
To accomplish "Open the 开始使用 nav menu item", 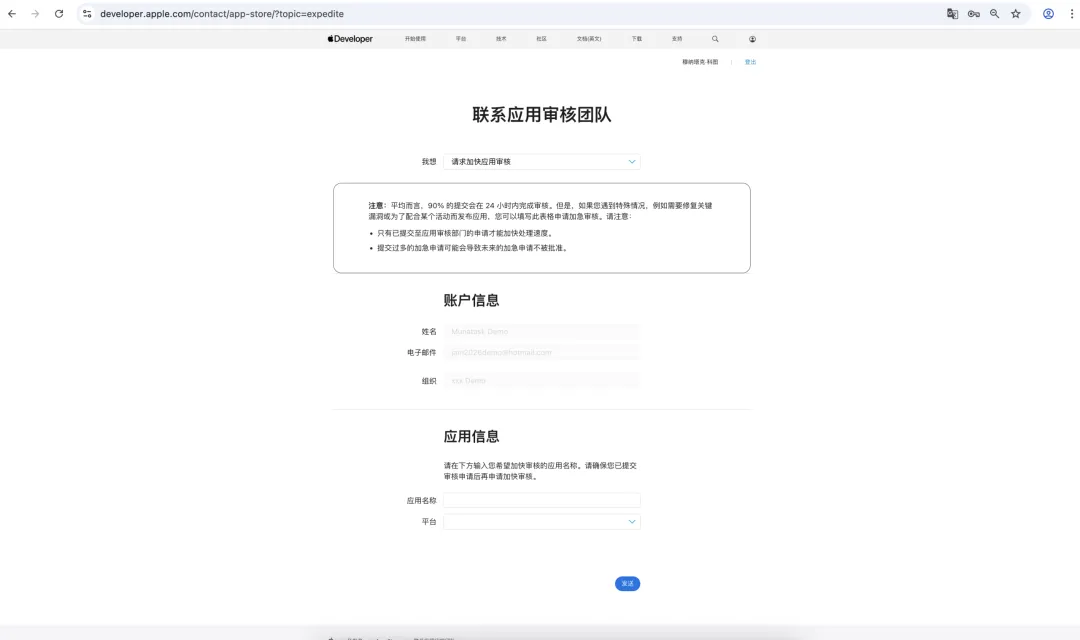I will [x=415, y=39].
